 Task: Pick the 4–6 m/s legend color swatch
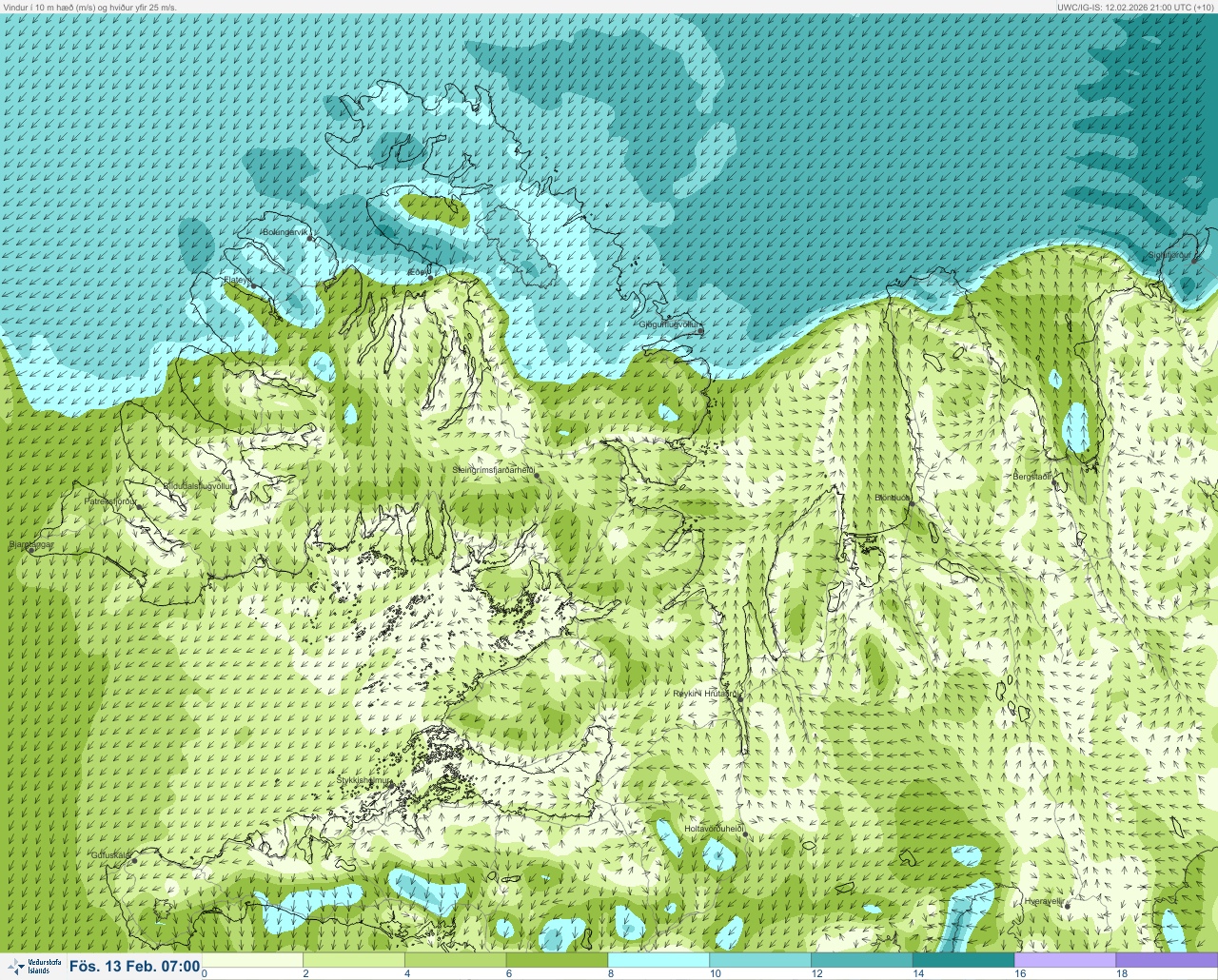[456, 960]
